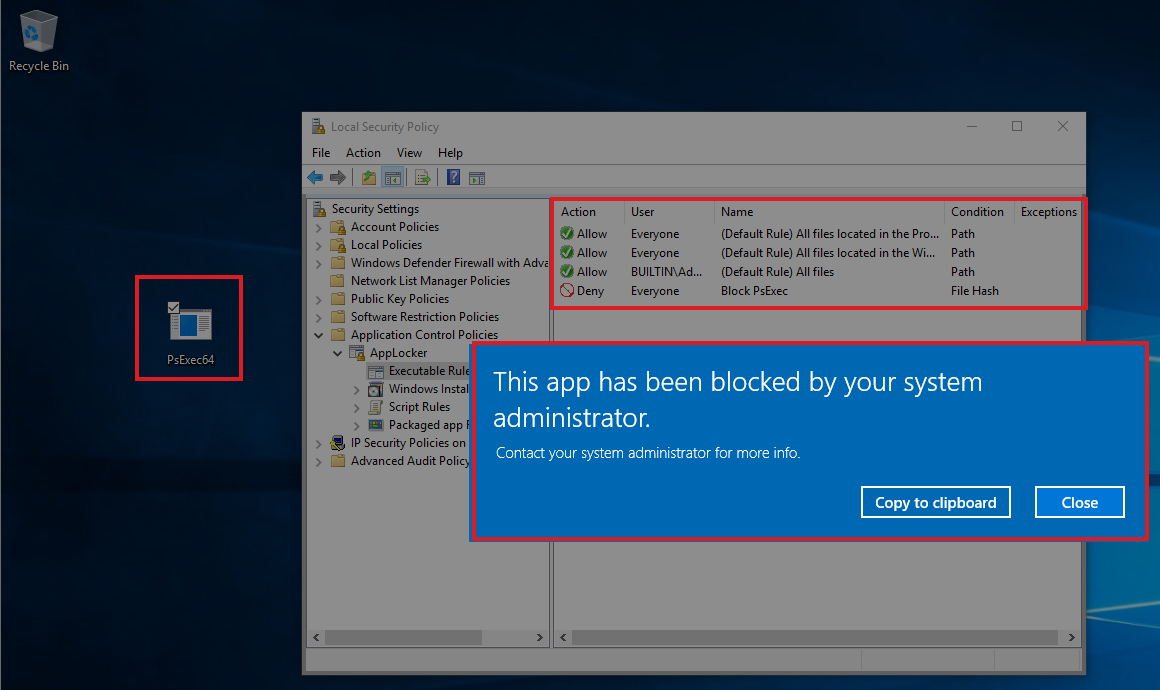The width and height of the screenshot is (1160, 690).
Task: Maximize the Local Security Policy window
Action: (1017, 126)
